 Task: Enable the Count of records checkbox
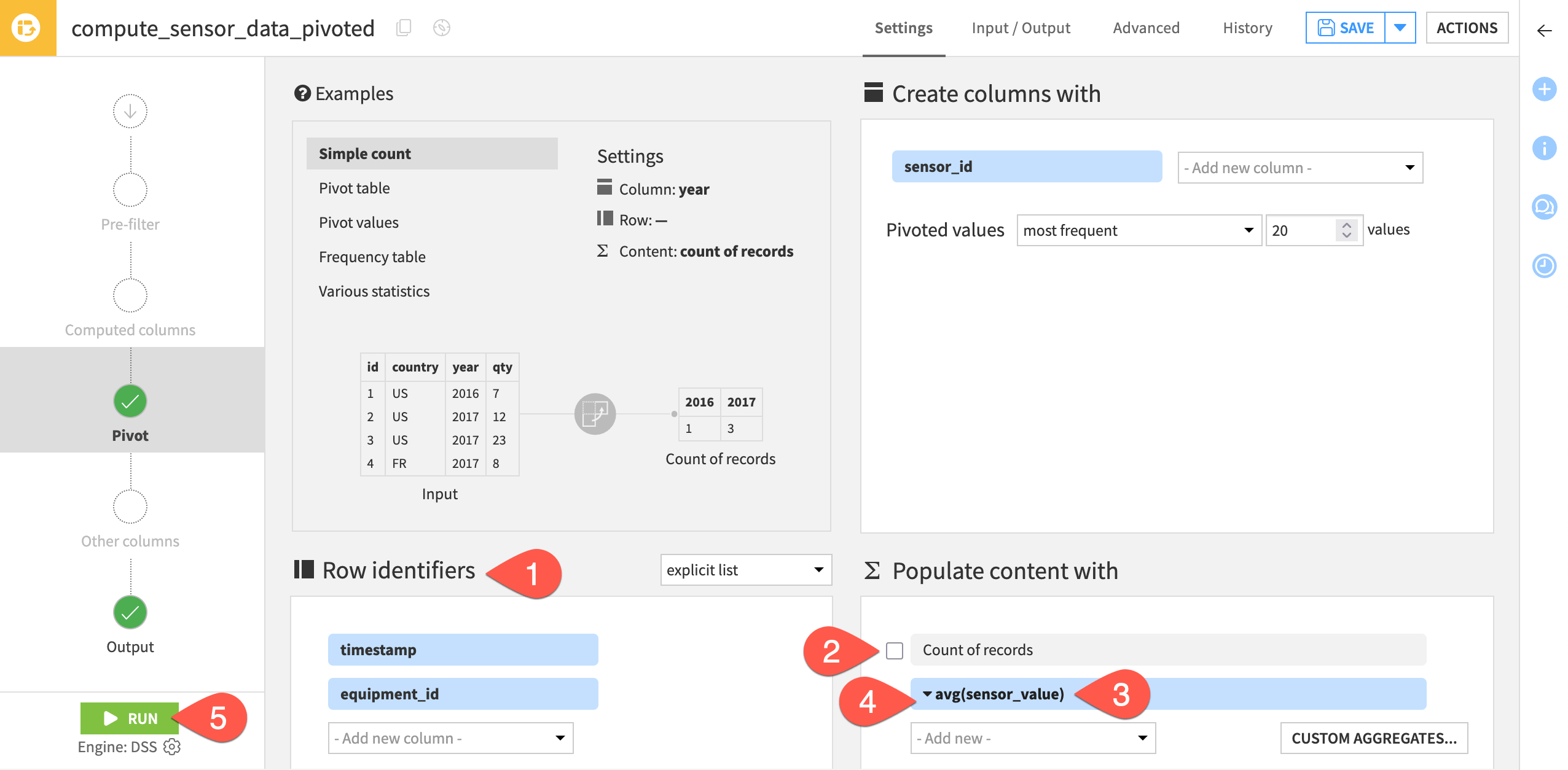894,650
